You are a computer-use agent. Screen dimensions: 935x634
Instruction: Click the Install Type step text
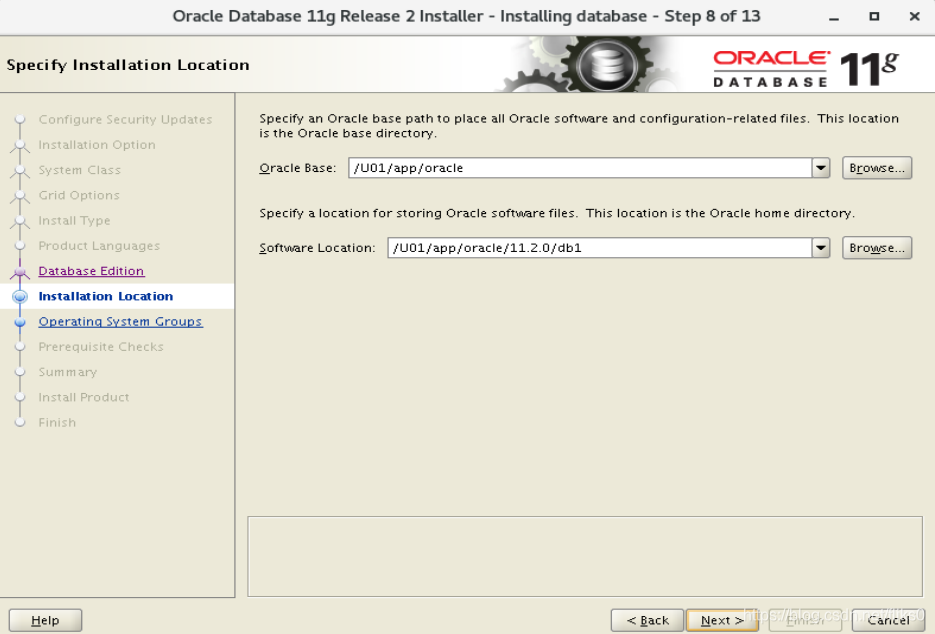[74, 221]
